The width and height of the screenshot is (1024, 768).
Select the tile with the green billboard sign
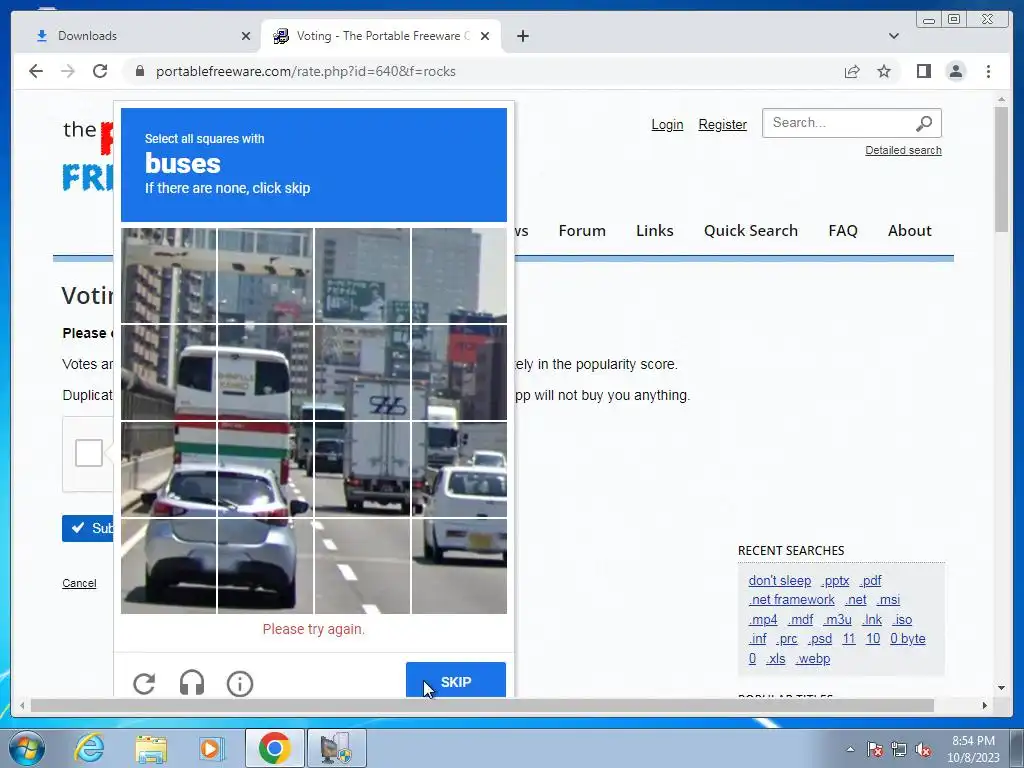point(362,276)
